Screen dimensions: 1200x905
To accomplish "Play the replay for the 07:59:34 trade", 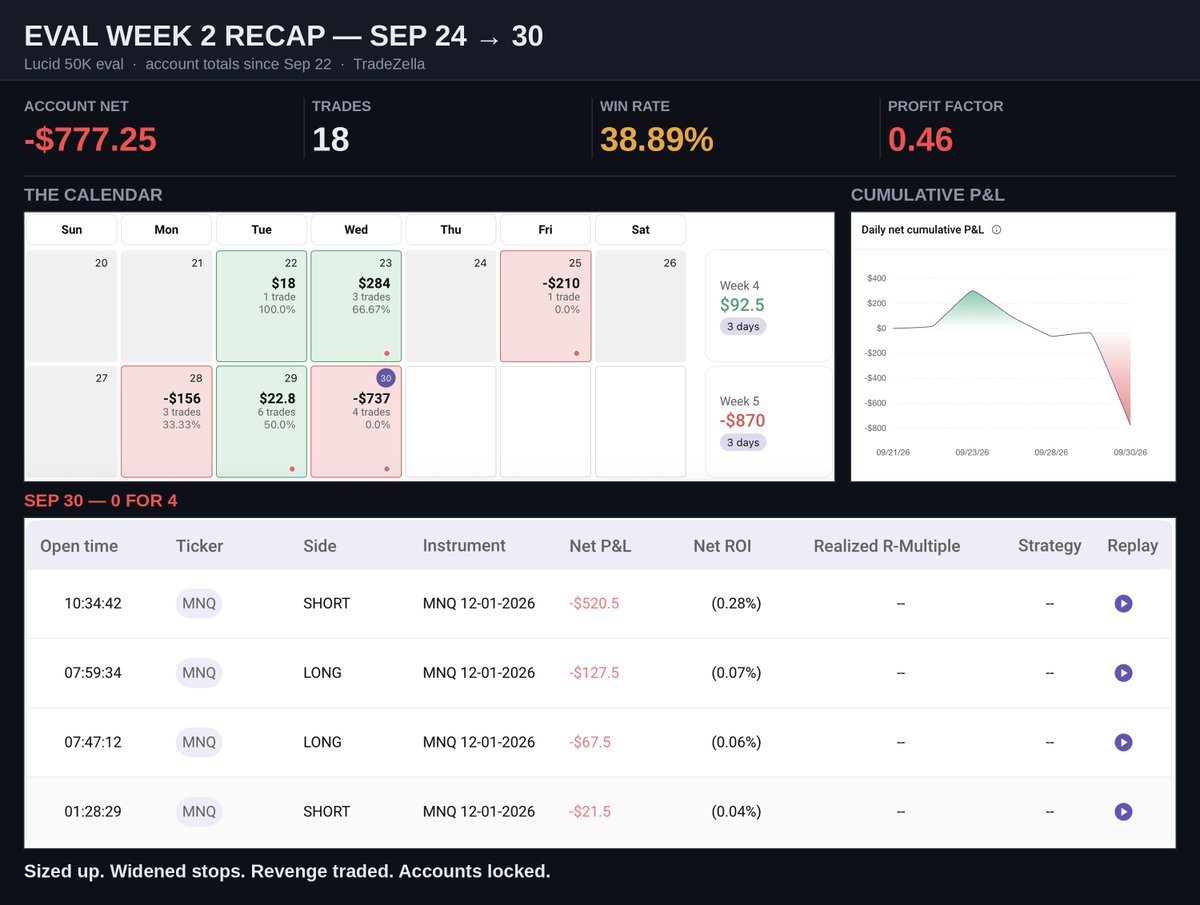I will (x=1123, y=673).
